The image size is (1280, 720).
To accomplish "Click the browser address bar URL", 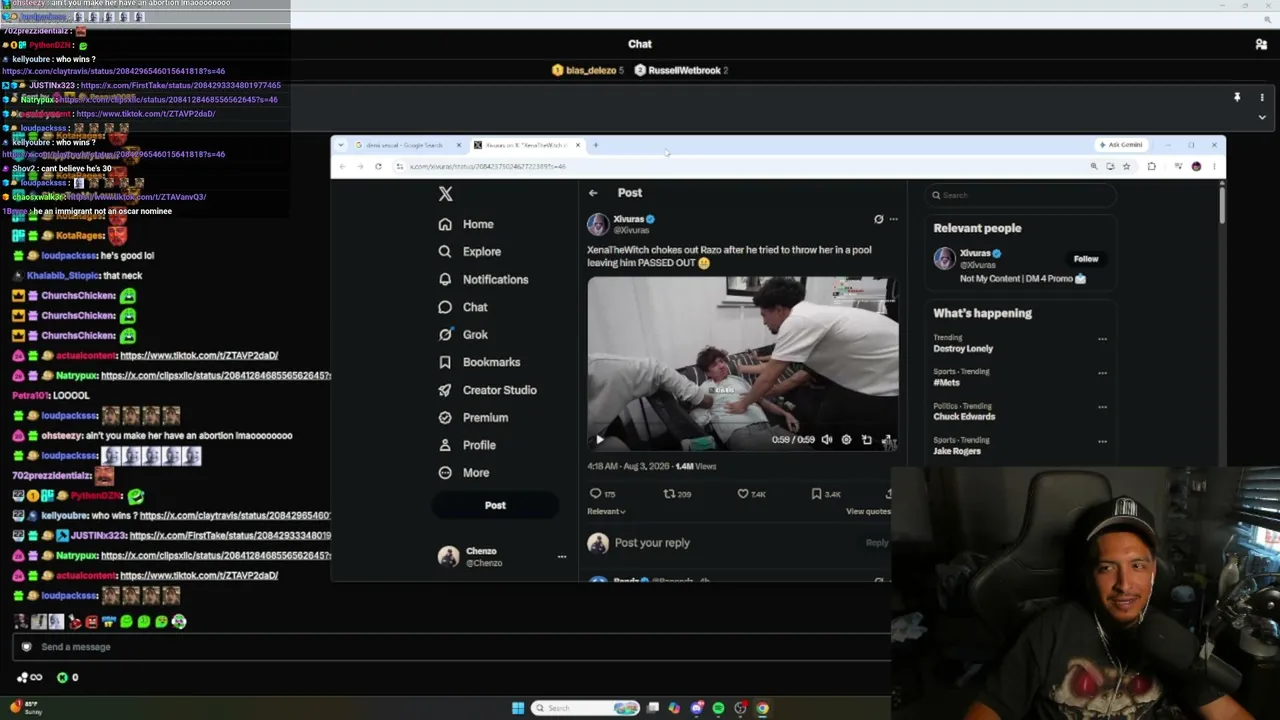I will point(488,167).
